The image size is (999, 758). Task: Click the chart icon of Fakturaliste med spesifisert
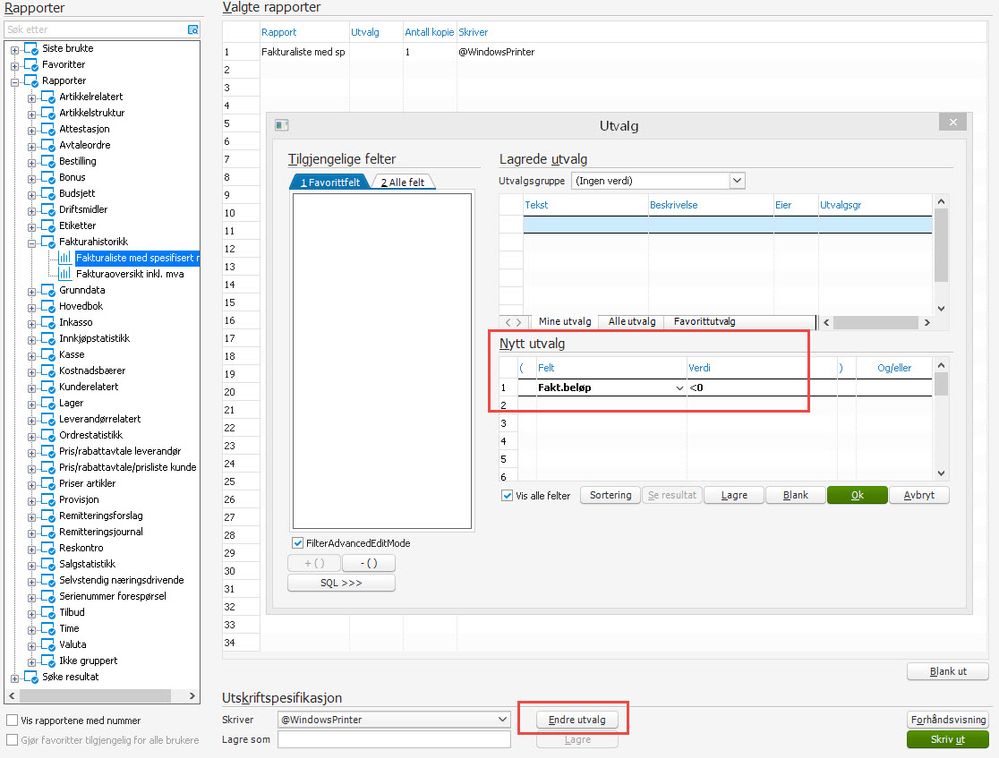pyautogui.click(x=64, y=258)
